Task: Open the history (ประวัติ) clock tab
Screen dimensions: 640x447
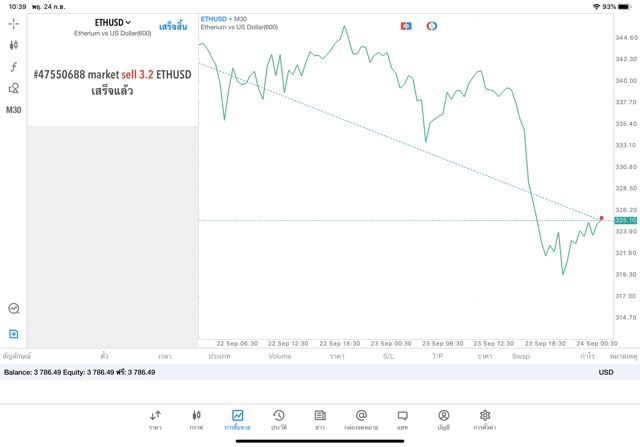Action: click(278, 419)
